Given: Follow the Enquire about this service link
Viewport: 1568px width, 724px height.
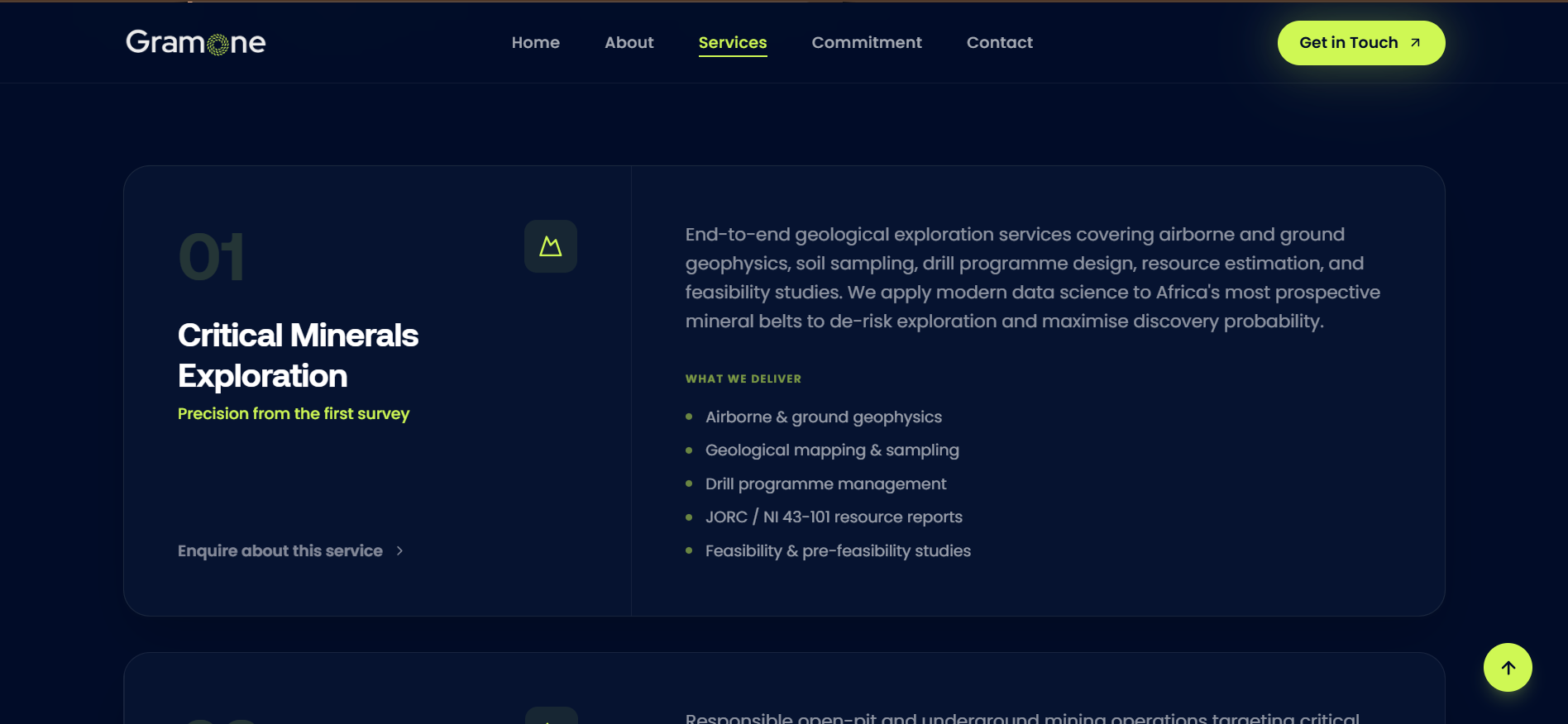Looking at the screenshot, I should pos(291,551).
